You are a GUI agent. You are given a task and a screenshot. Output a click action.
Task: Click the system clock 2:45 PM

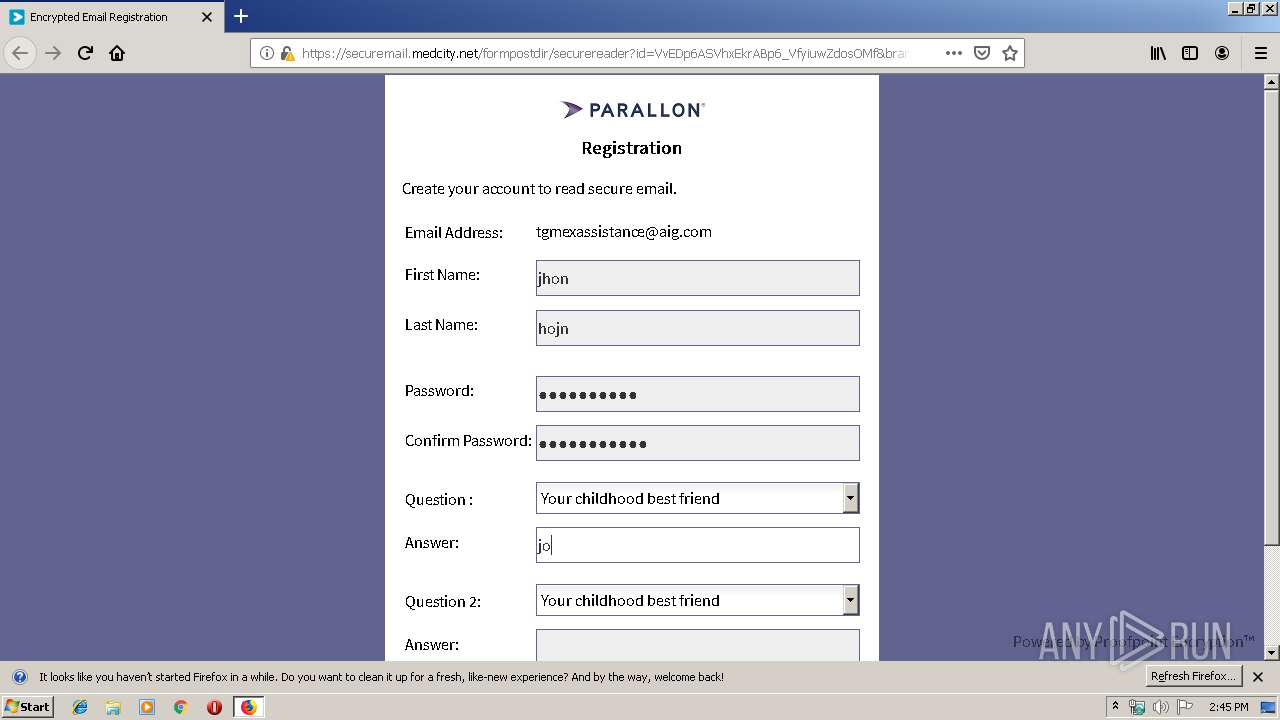[x=1229, y=707]
